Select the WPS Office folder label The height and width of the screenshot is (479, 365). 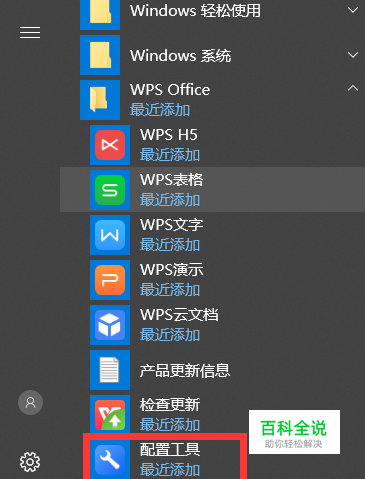click(170, 90)
